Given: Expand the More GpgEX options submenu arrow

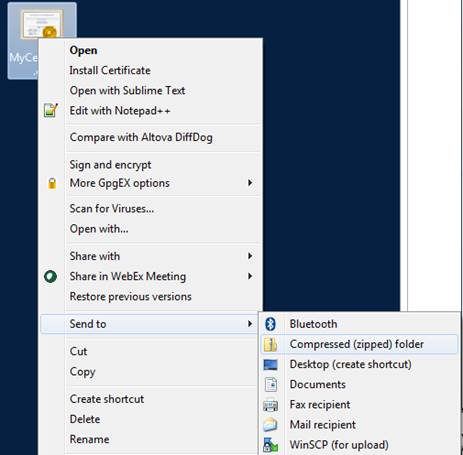Looking at the screenshot, I should point(250,183).
